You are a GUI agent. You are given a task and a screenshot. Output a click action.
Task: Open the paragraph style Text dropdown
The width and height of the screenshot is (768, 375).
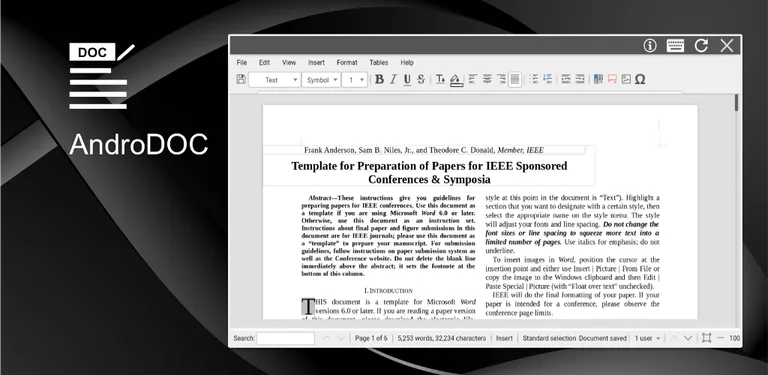(275, 80)
